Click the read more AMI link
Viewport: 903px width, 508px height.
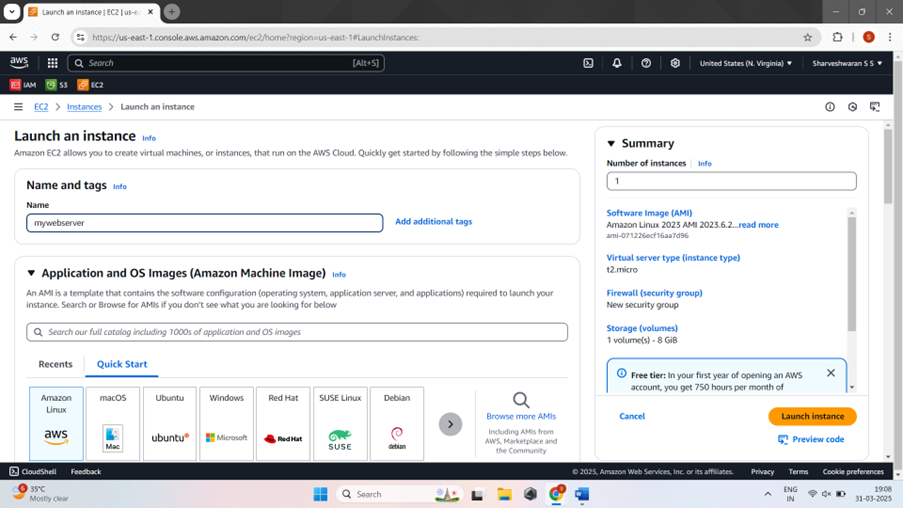click(758, 225)
